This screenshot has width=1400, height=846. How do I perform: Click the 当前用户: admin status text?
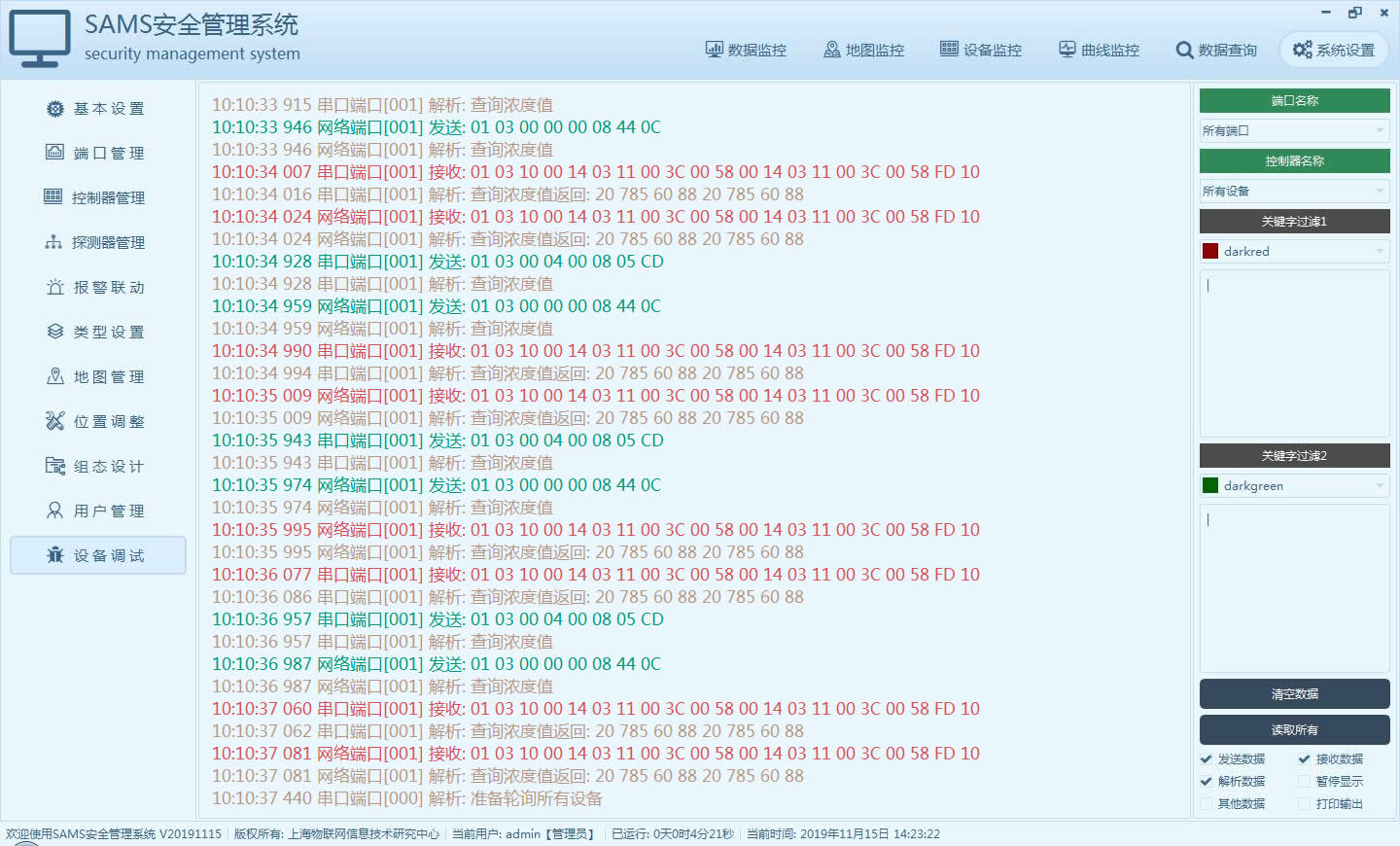click(523, 834)
